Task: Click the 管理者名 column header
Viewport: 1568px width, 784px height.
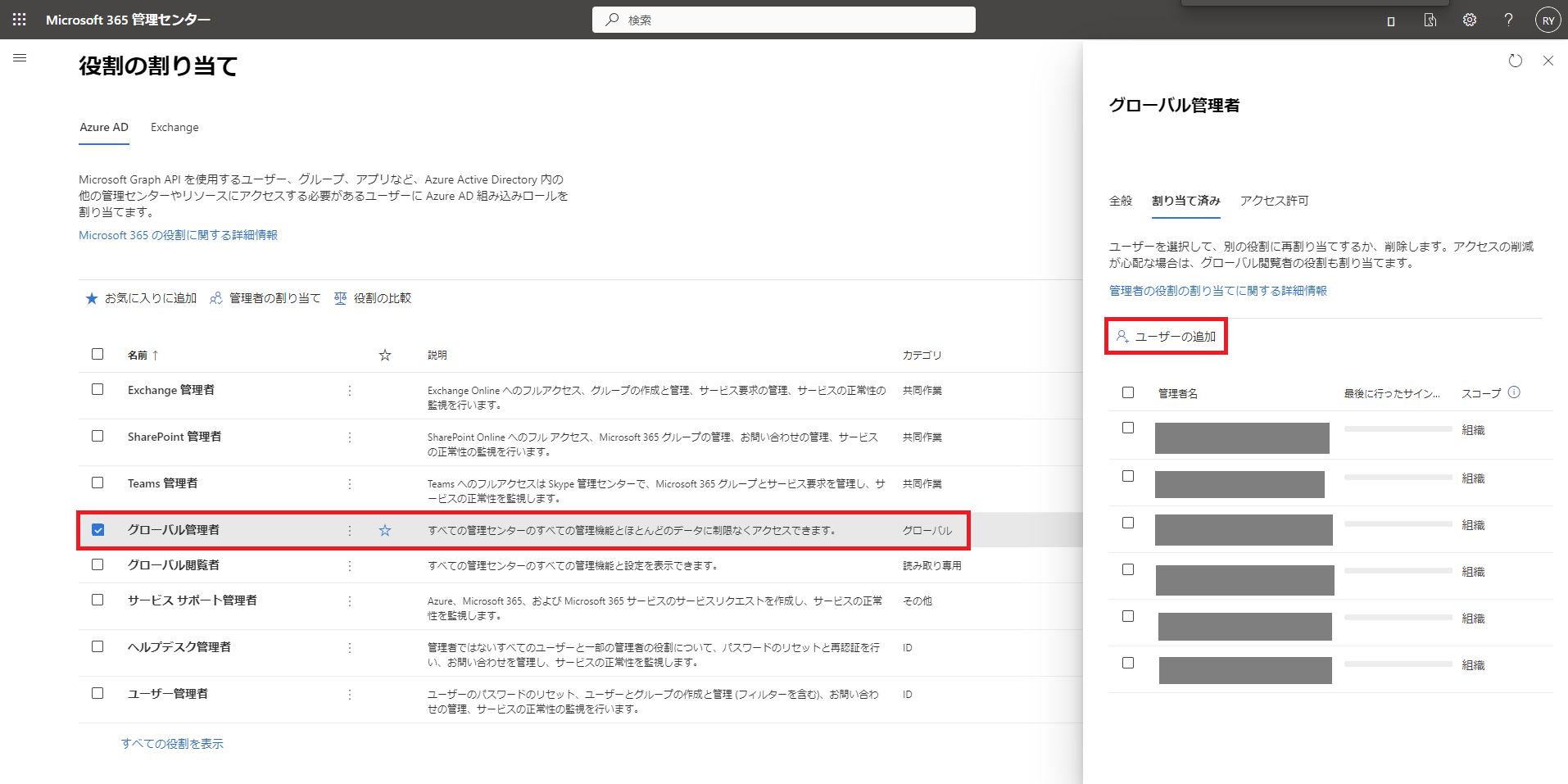Action: pos(1178,394)
